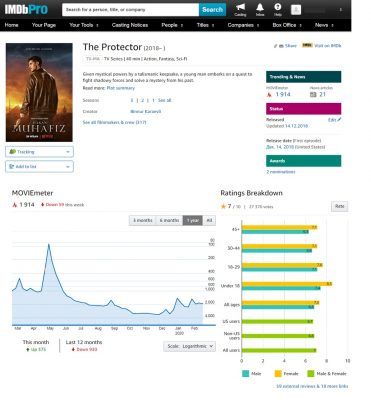Click the Under 18 female rating bar

pyautogui.click(x=287, y=284)
